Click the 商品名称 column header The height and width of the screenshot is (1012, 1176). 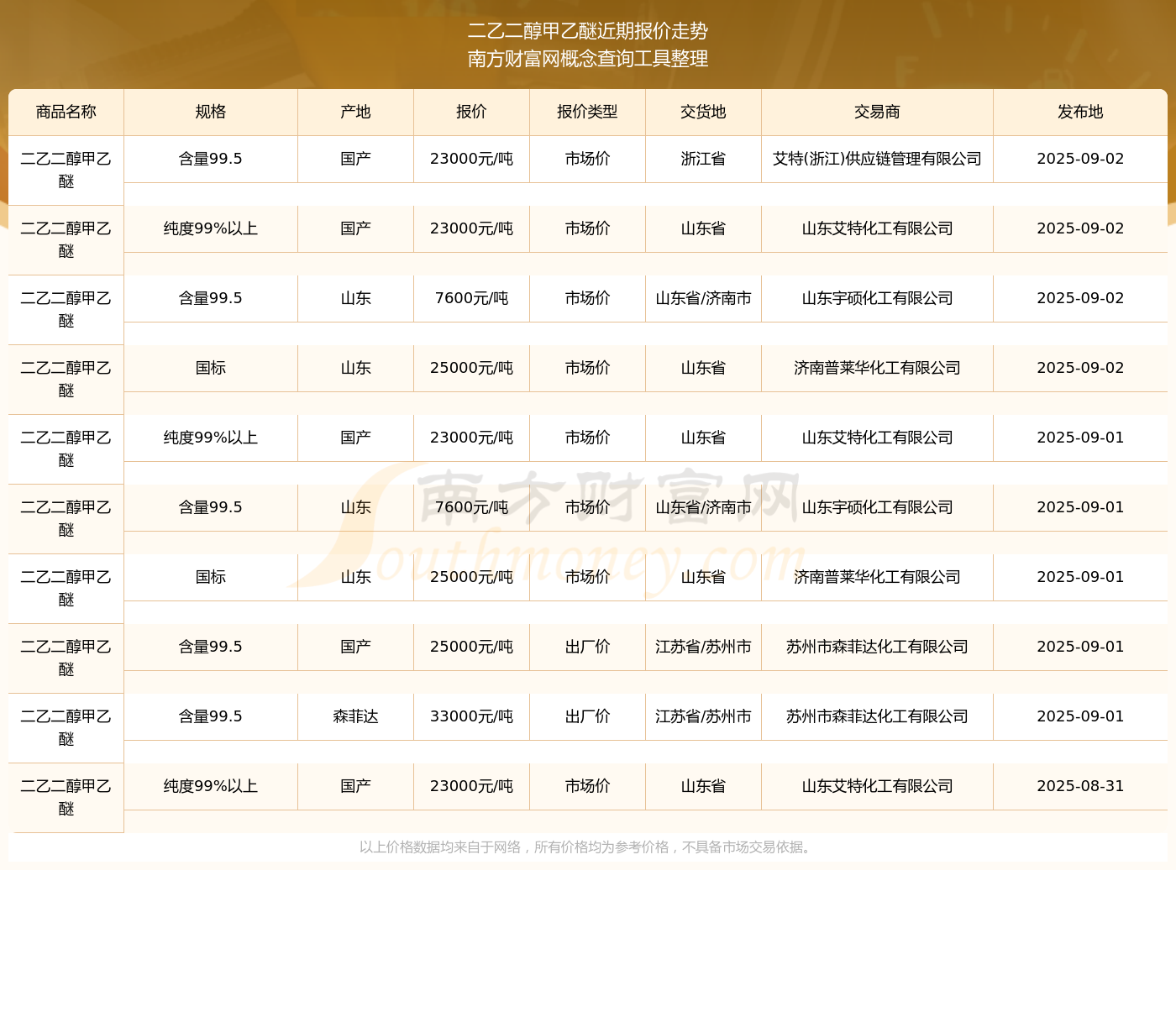[66, 112]
